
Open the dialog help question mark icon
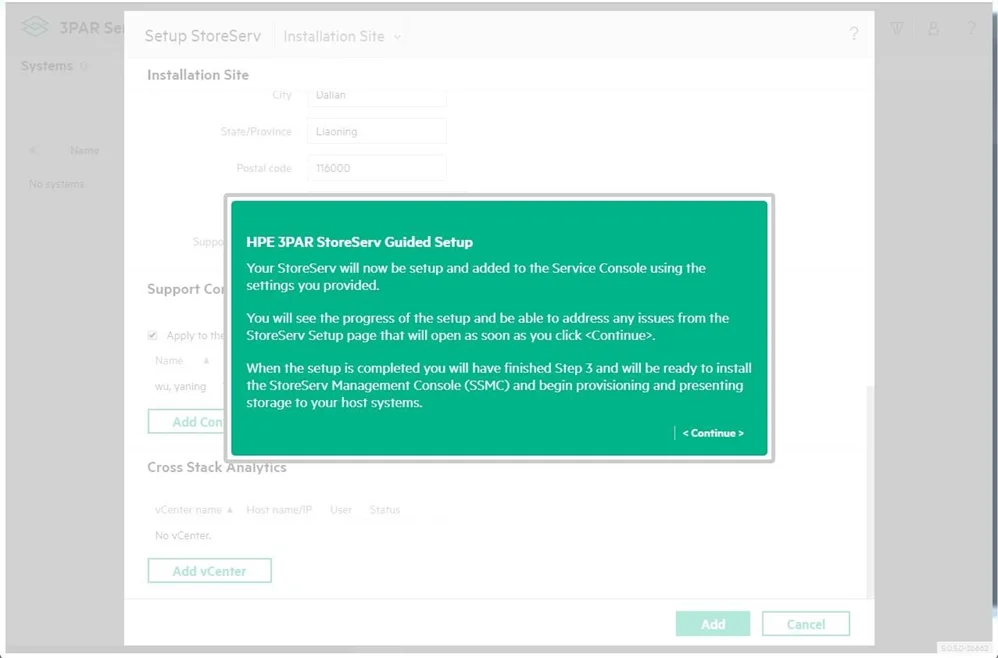tap(854, 34)
